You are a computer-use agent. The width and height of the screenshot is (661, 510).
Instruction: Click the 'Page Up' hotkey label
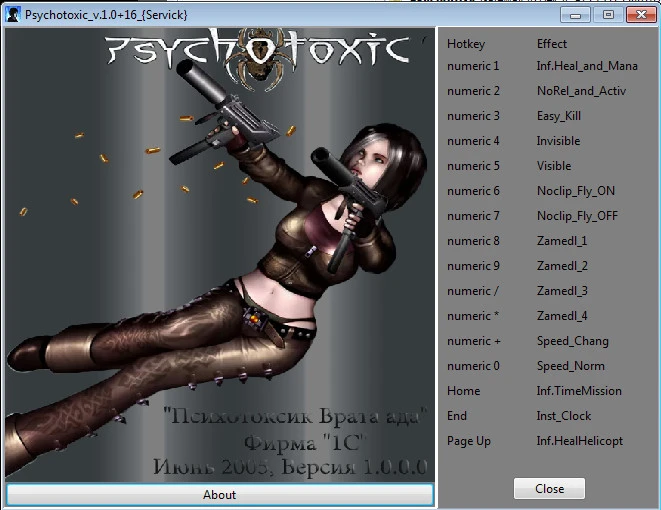(469, 441)
